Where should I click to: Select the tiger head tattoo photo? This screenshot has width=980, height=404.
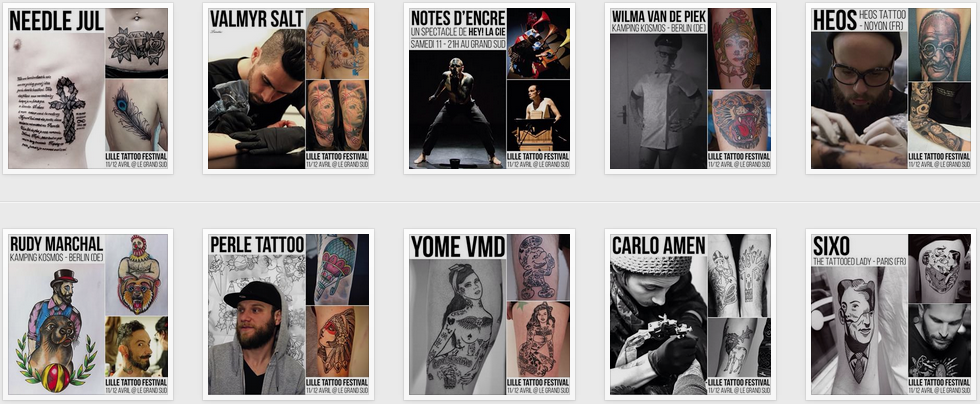[739, 120]
